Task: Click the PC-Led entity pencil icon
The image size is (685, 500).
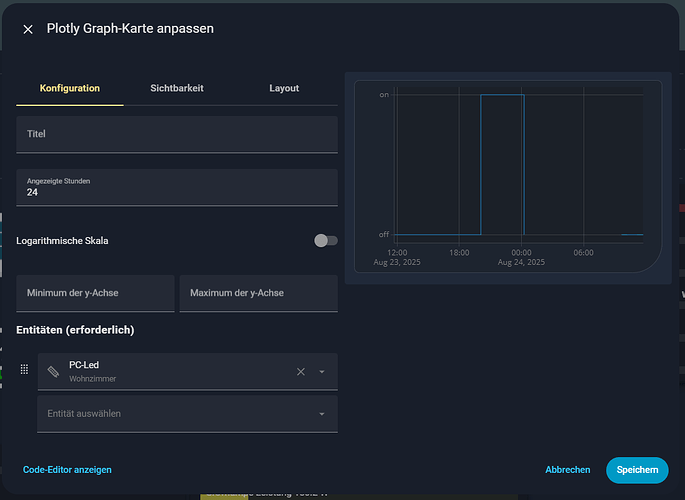Action: [54, 371]
